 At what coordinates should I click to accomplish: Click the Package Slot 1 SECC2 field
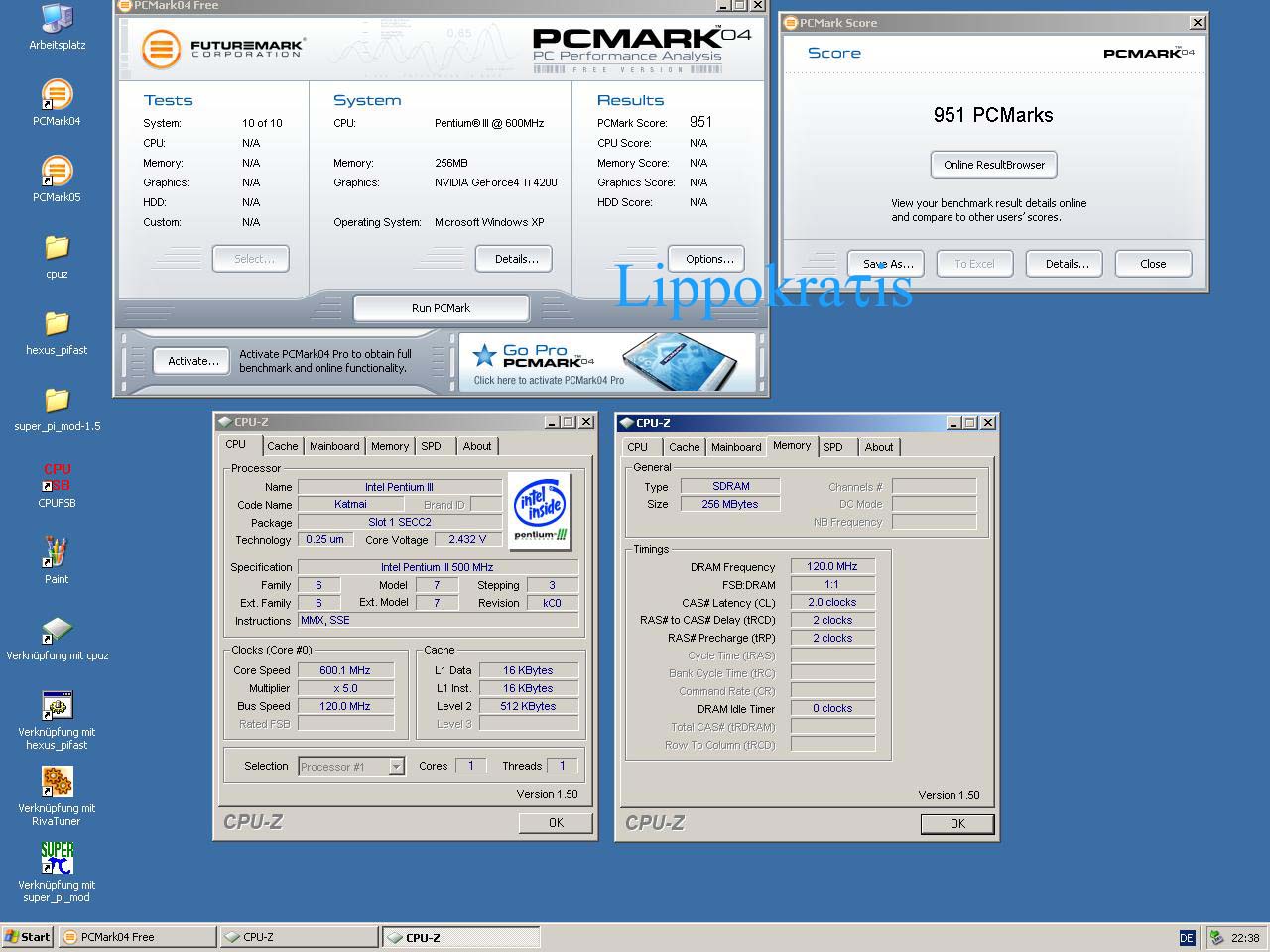click(x=400, y=522)
